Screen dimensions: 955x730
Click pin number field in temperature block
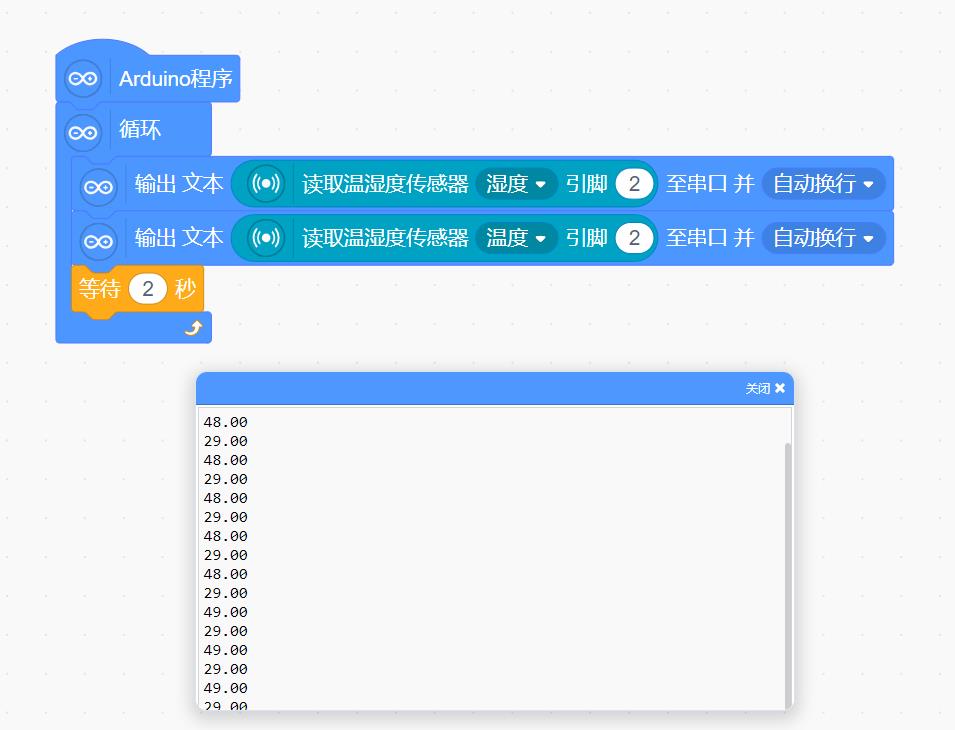tap(634, 237)
